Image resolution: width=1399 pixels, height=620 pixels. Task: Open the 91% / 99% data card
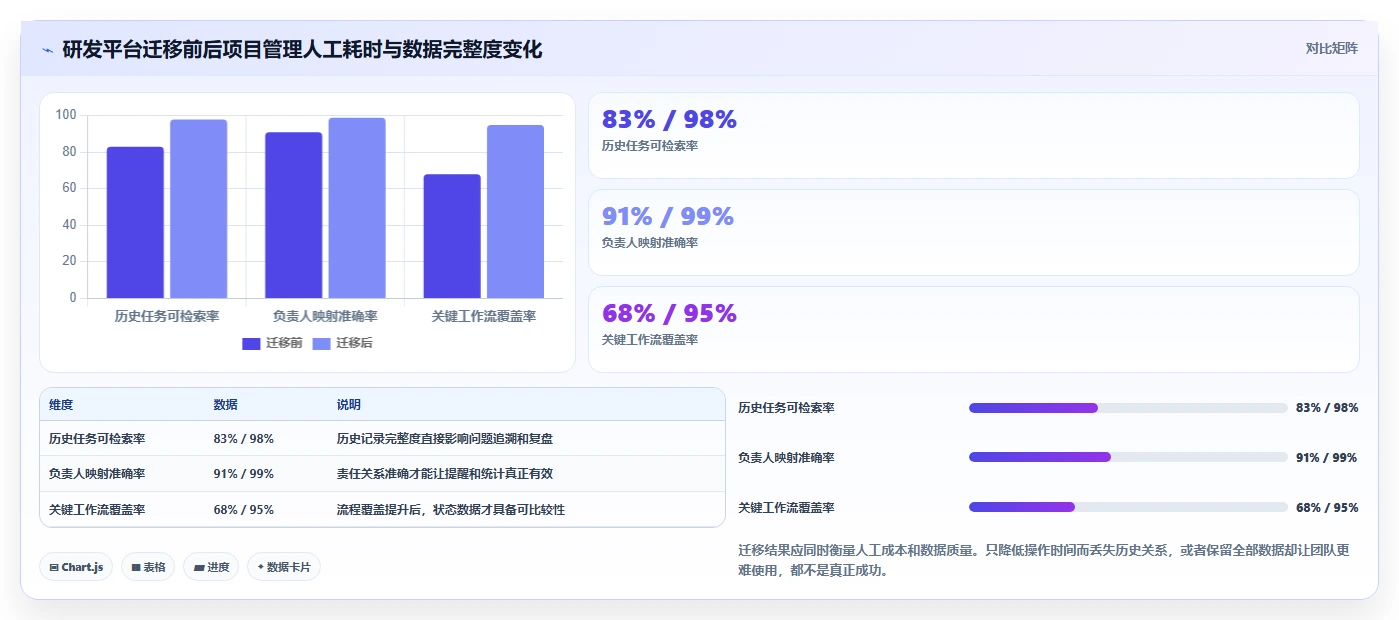[974, 233]
